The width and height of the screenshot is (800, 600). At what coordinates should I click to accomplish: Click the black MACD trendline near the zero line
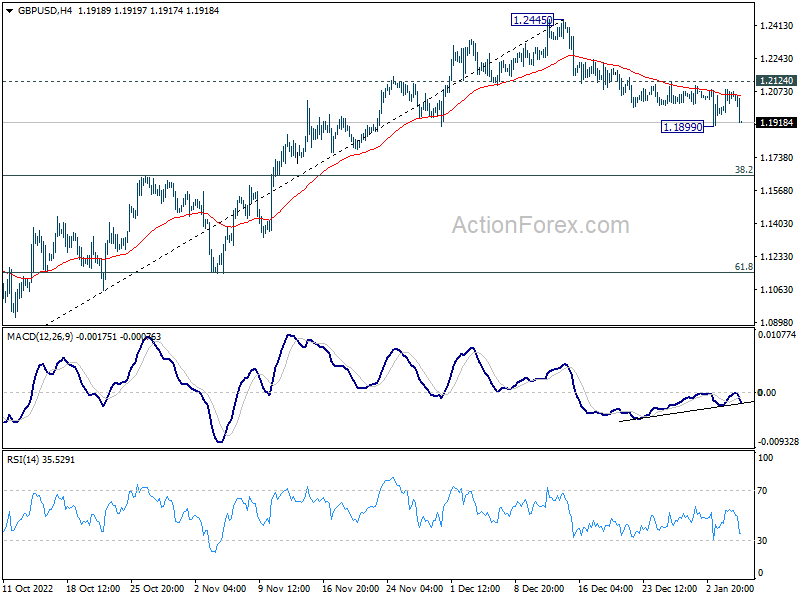(686, 412)
